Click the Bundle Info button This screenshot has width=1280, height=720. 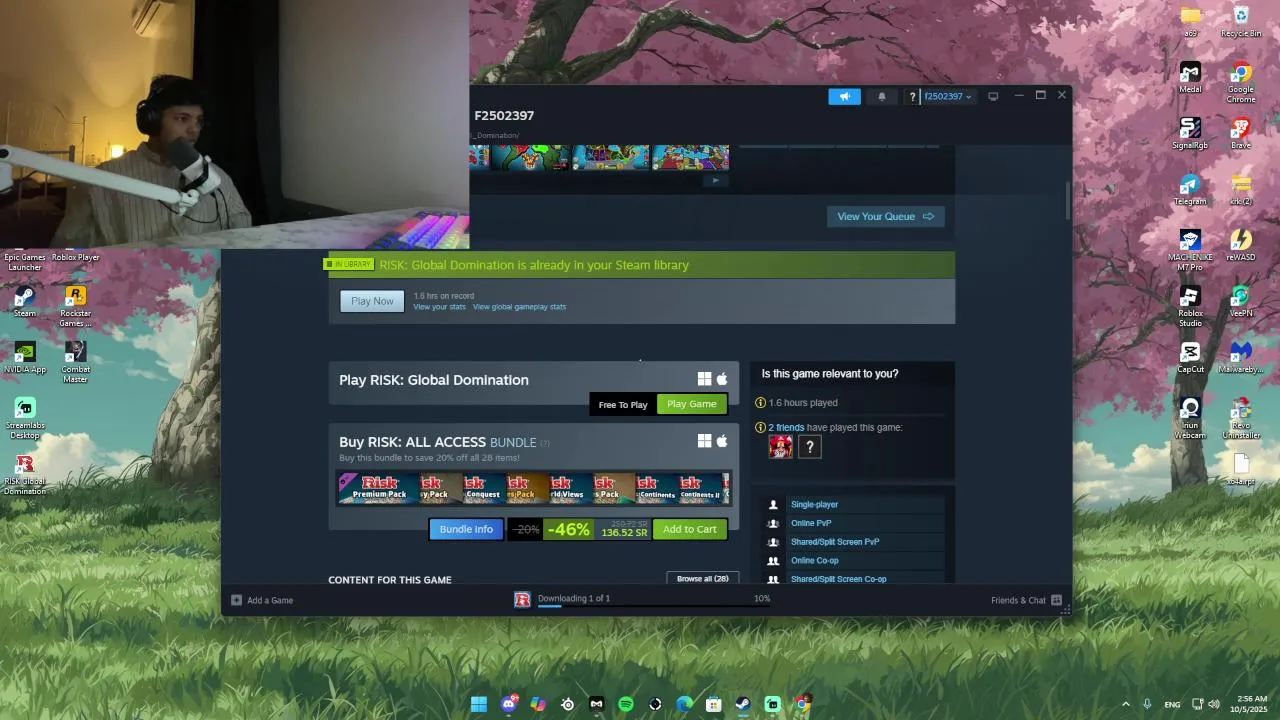(466, 529)
